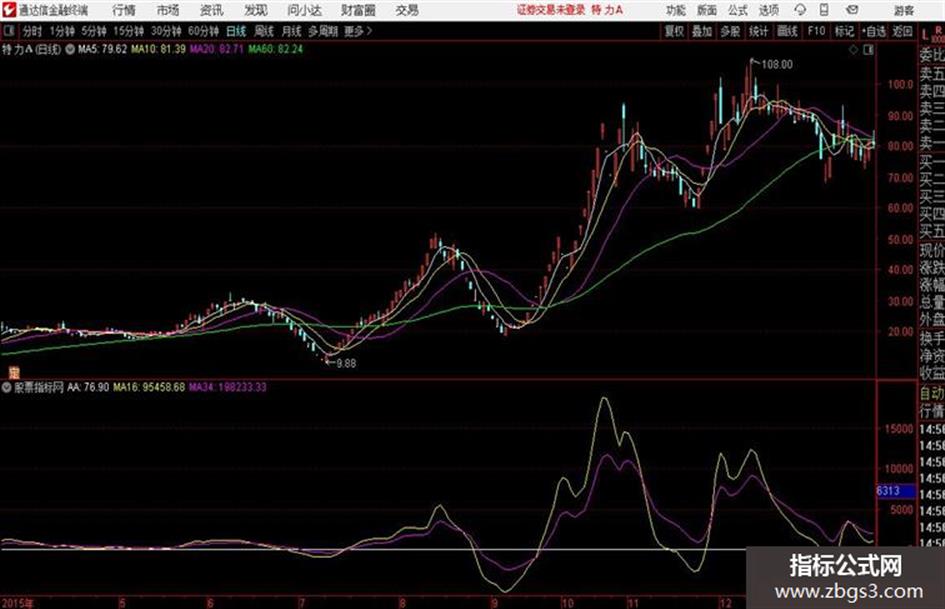Open the envelope message icon
945x609 pixels.
(x=852, y=10)
